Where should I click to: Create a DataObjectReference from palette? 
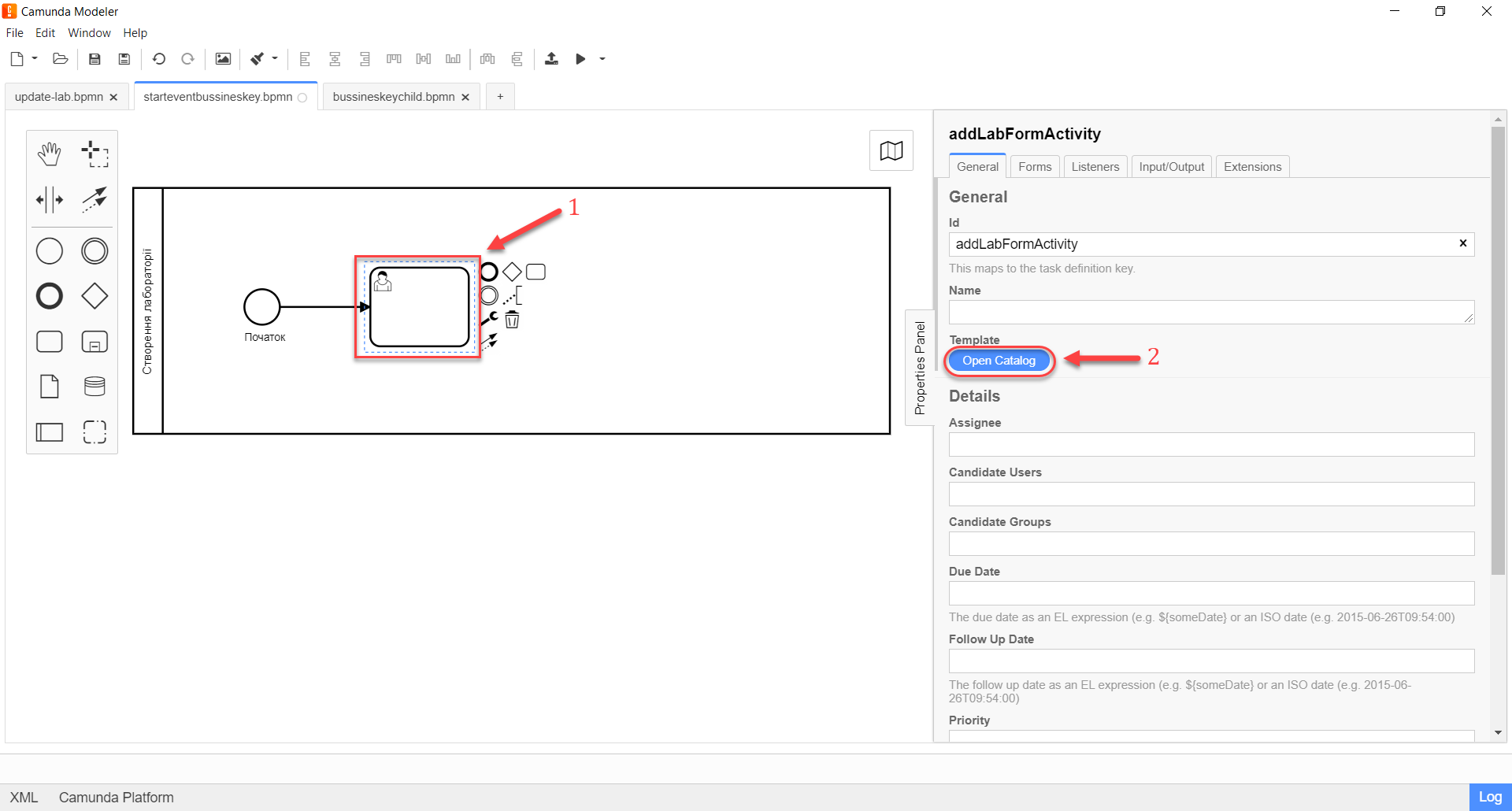[x=50, y=387]
